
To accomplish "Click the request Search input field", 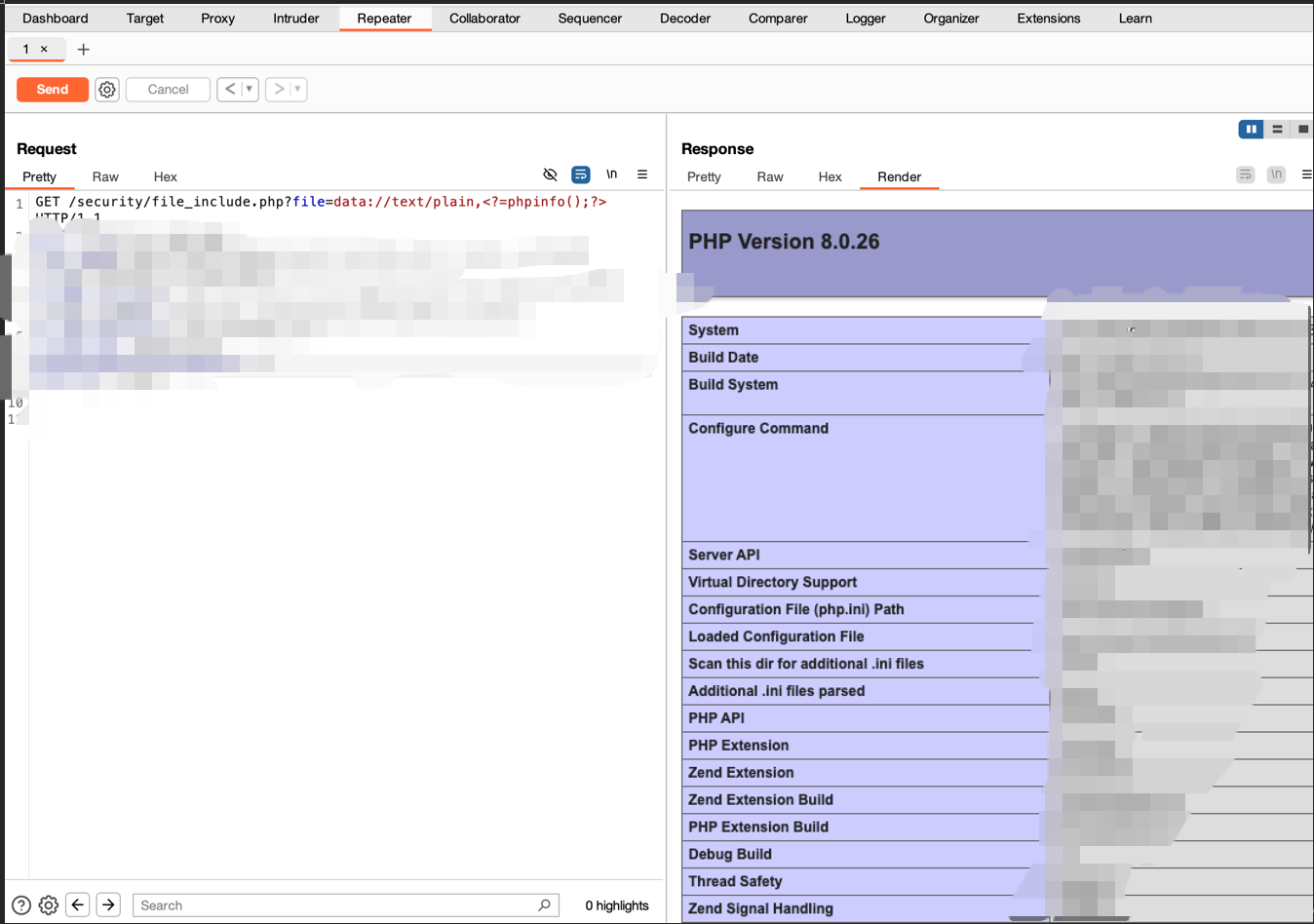I will pos(346,905).
